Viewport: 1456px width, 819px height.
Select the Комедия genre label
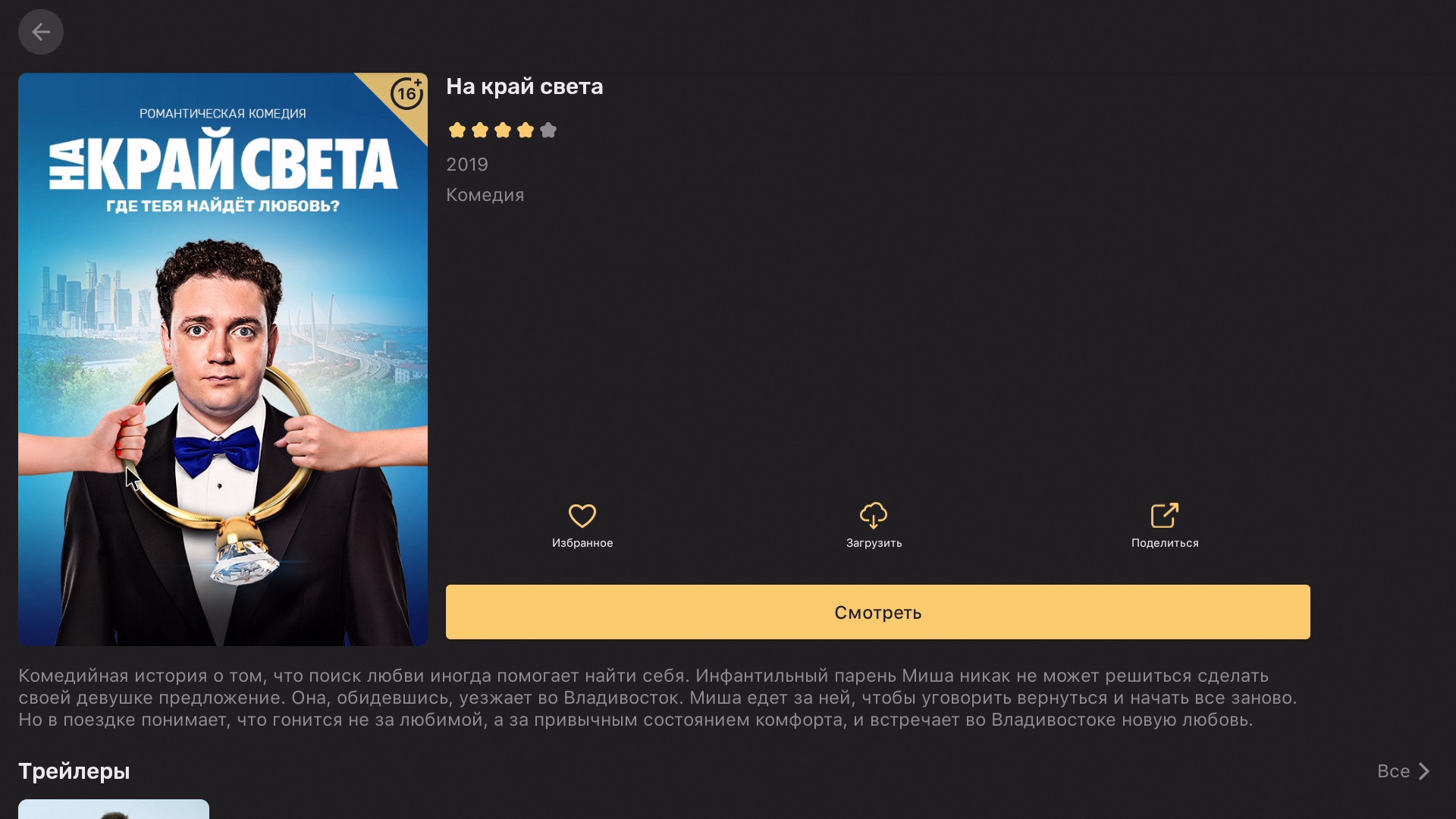pos(485,195)
